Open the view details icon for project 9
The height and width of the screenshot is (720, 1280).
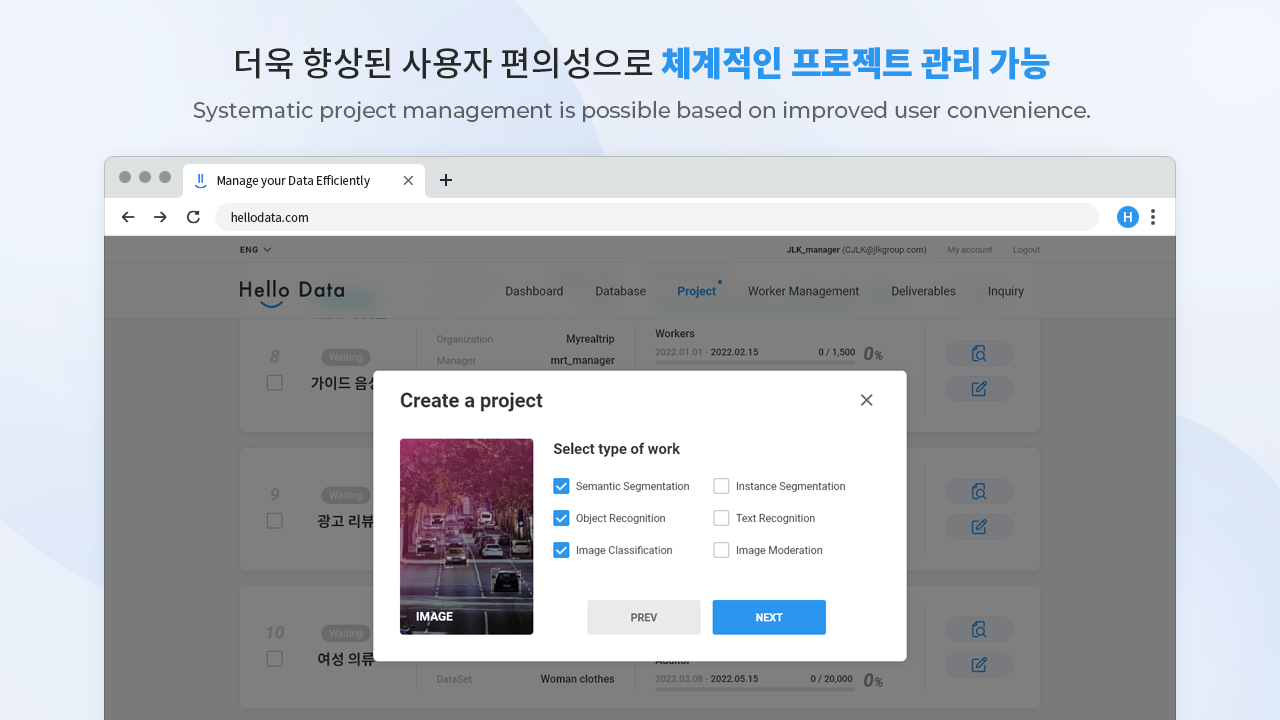tap(979, 492)
